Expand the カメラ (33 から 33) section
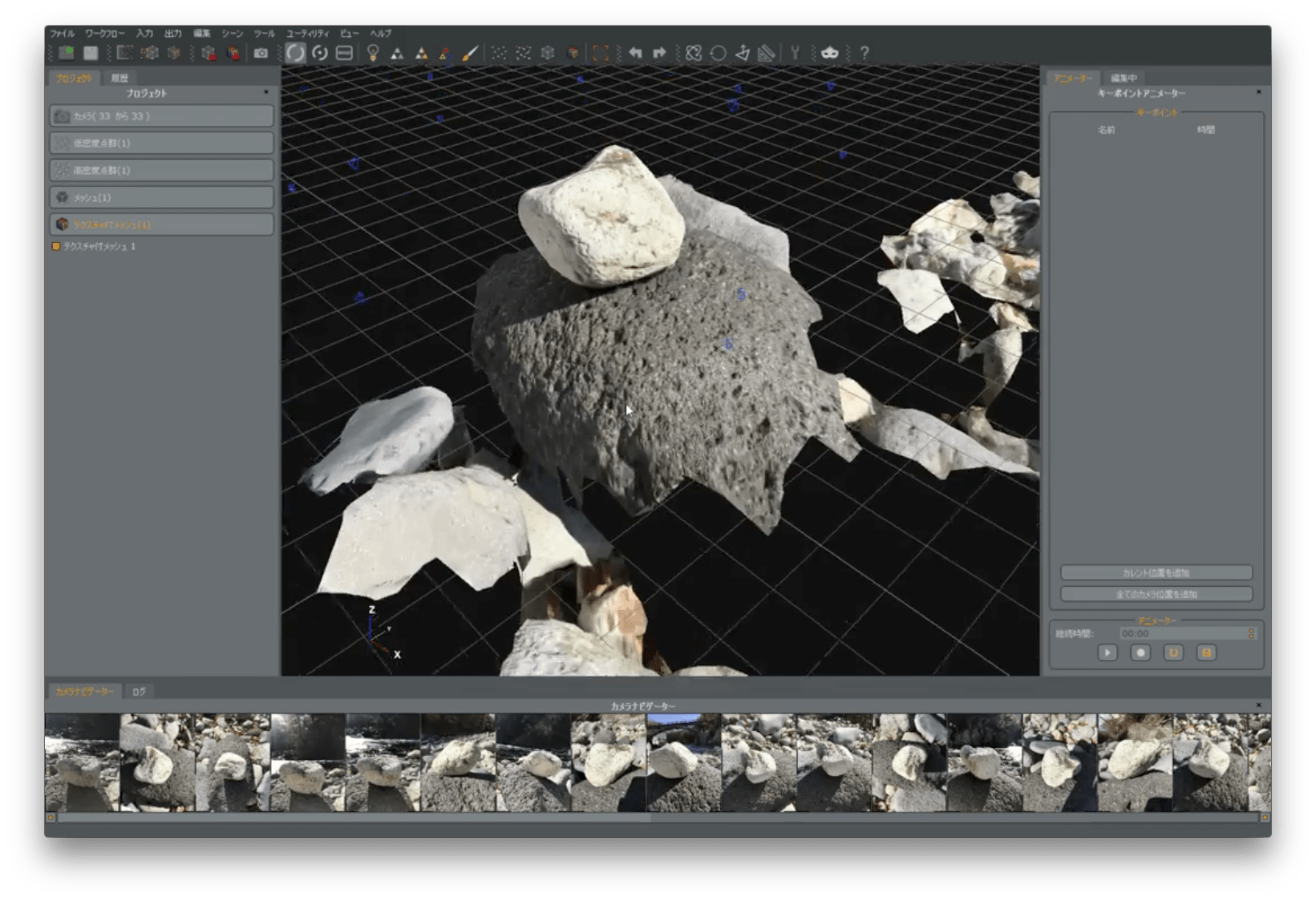Viewport: 1316px width, 901px height. point(161,116)
